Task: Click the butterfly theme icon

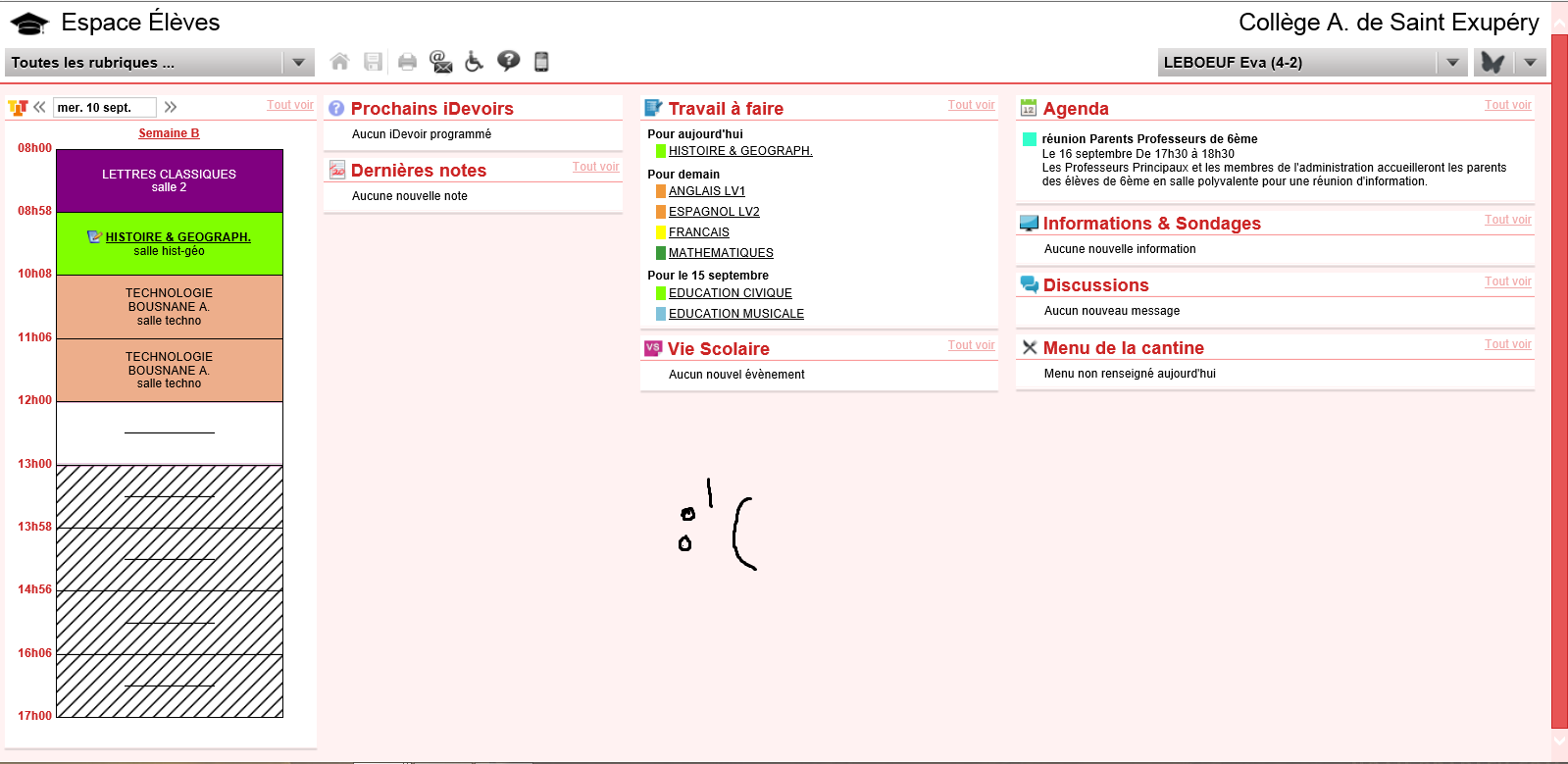Action: point(1492,62)
